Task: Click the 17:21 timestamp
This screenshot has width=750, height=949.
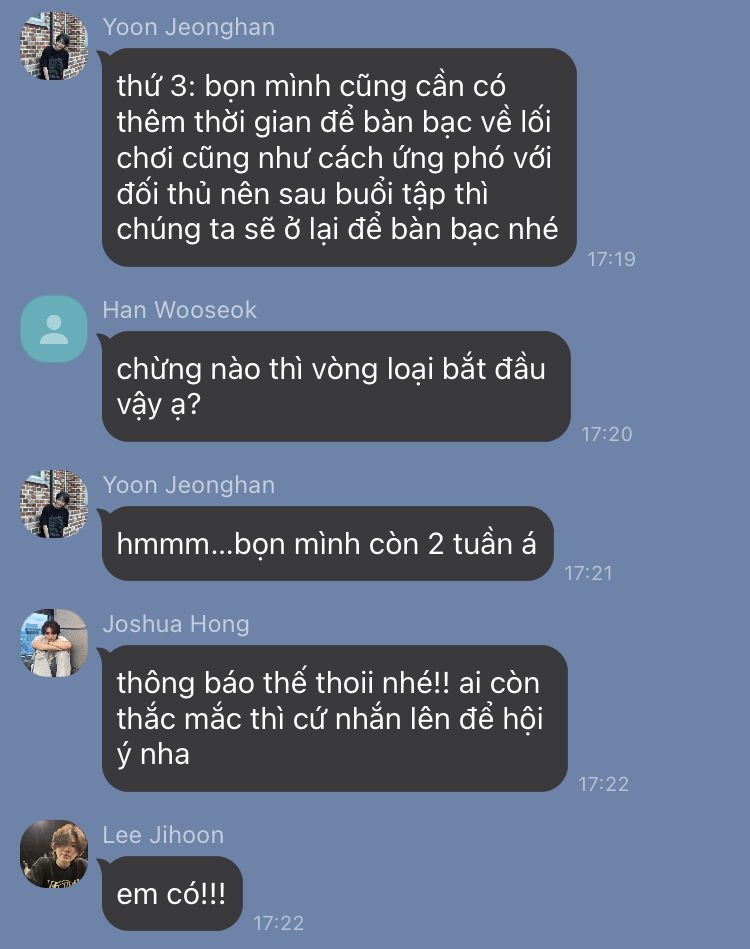Action: 588,573
